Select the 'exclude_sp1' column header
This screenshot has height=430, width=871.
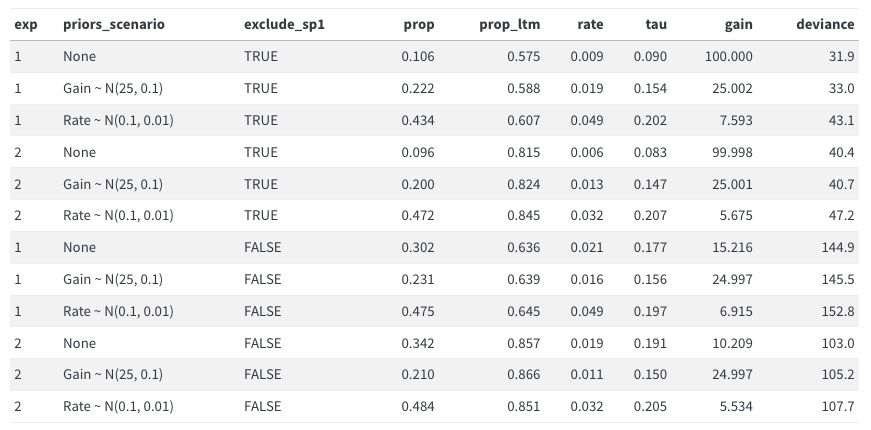(283, 24)
